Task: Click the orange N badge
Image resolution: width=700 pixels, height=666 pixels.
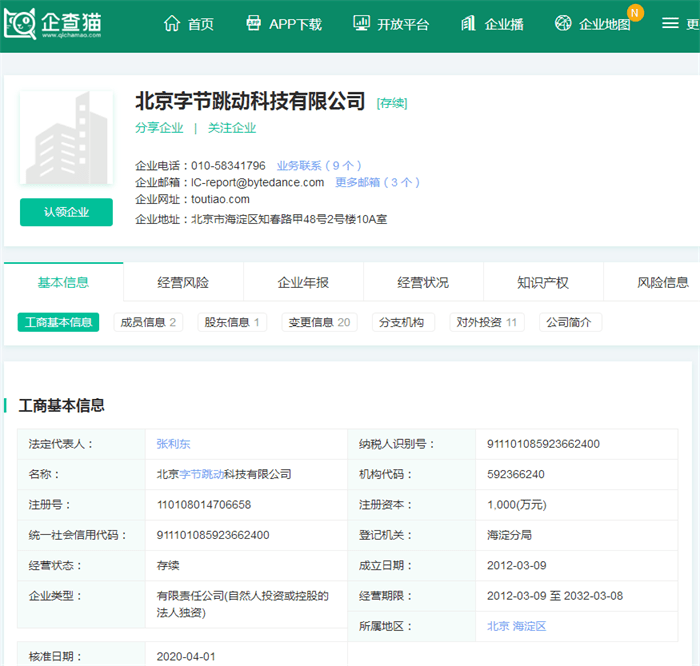Action: point(635,12)
